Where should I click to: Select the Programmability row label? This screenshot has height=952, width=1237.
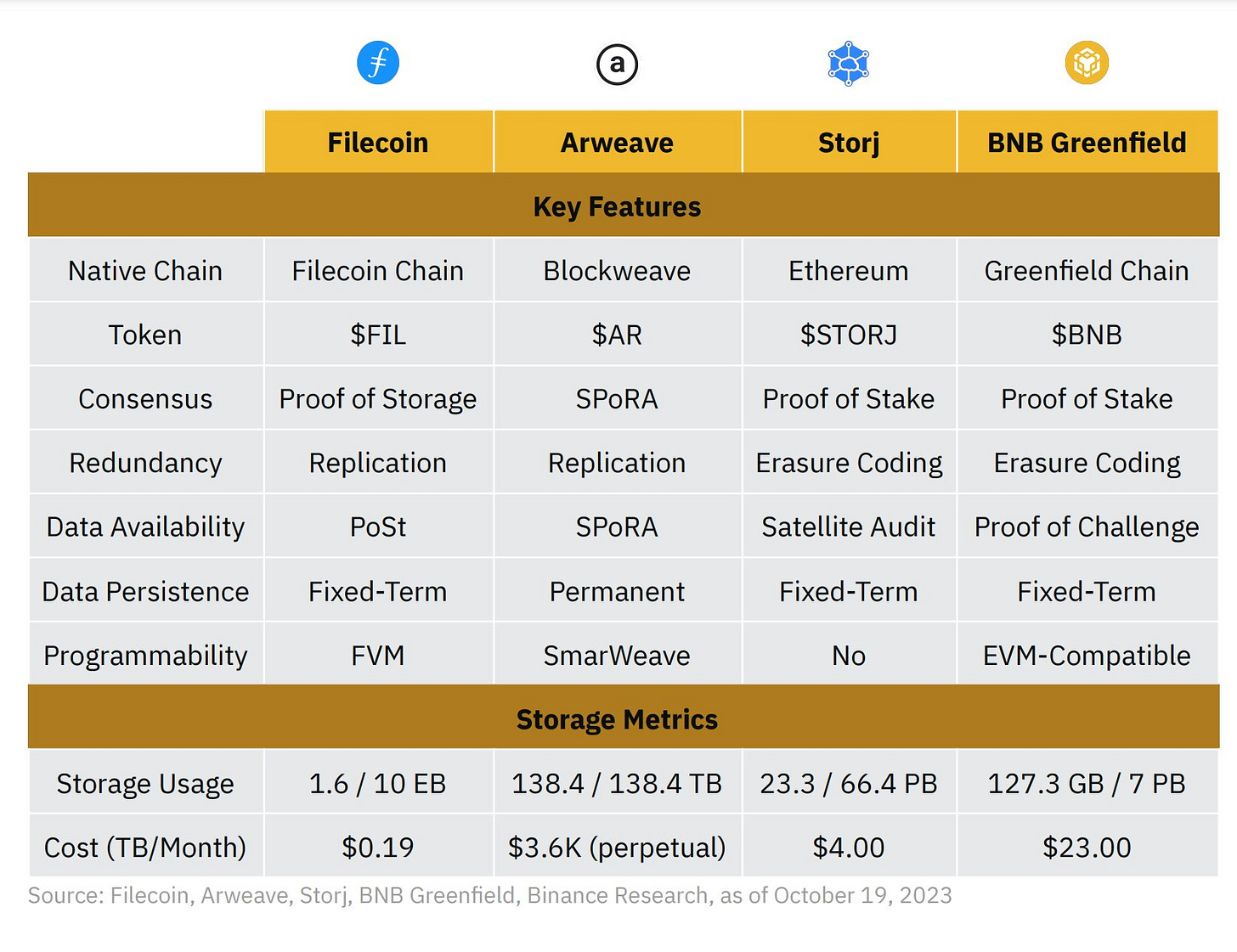coord(146,655)
